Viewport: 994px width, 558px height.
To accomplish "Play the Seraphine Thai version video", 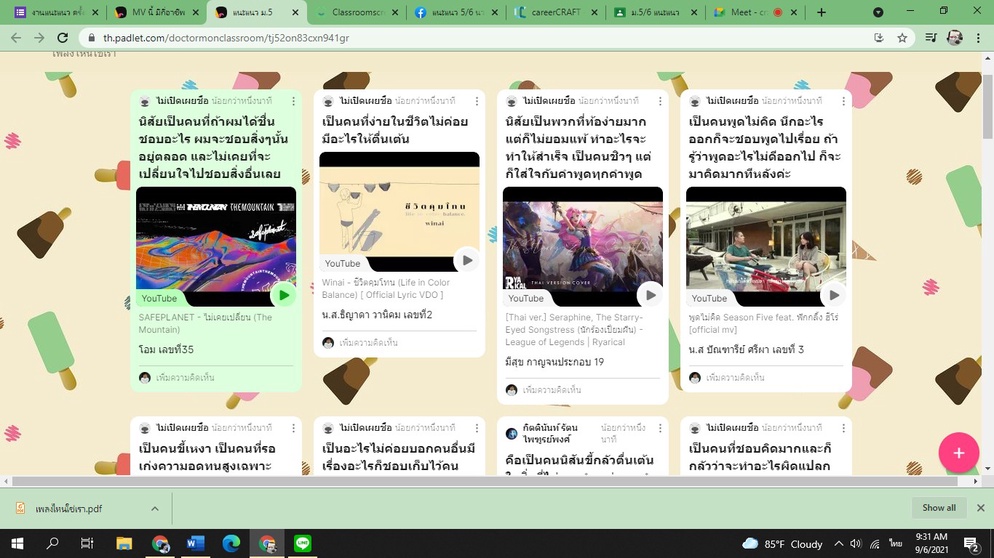I will pyautogui.click(x=650, y=295).
